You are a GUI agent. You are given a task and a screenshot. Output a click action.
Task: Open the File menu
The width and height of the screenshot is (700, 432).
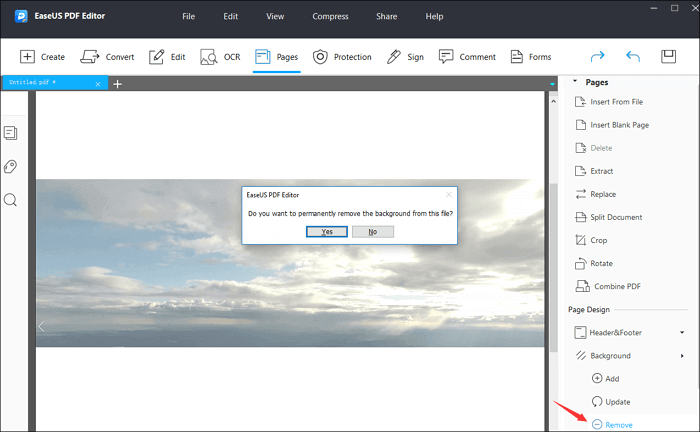point(188,16)
